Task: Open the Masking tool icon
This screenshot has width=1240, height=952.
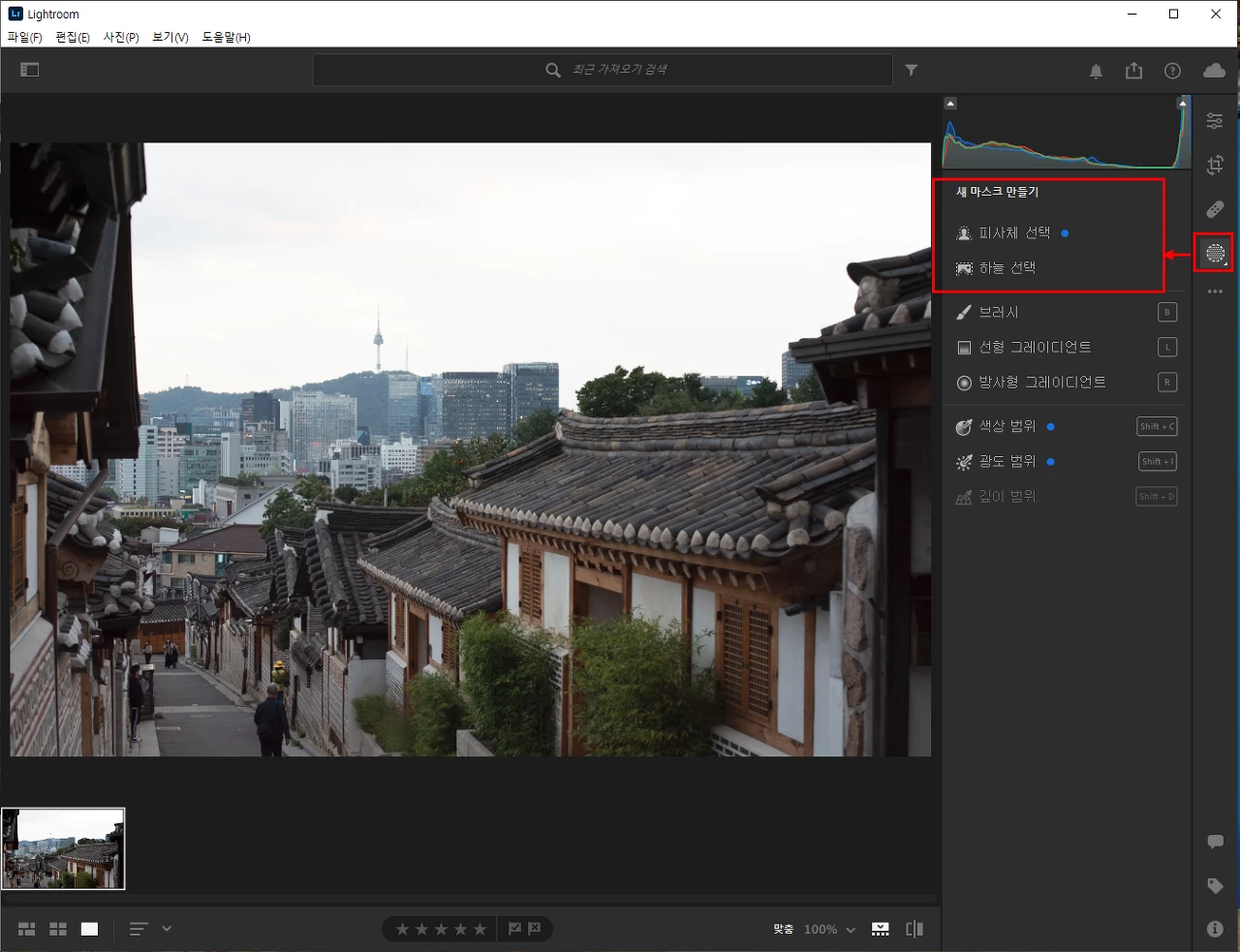Action: click(1214, 254)
